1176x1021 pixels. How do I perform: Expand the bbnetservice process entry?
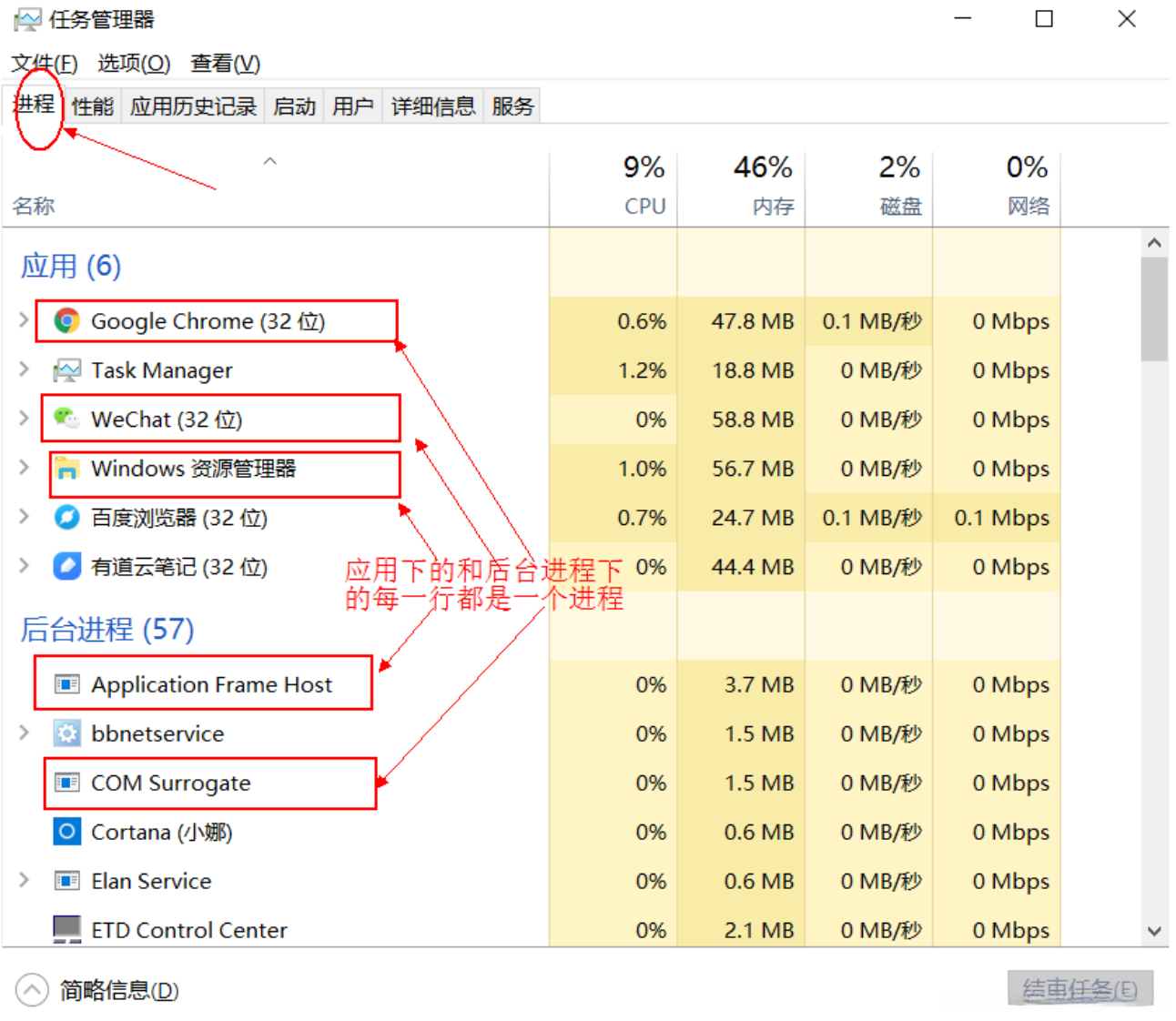[23, 733]
